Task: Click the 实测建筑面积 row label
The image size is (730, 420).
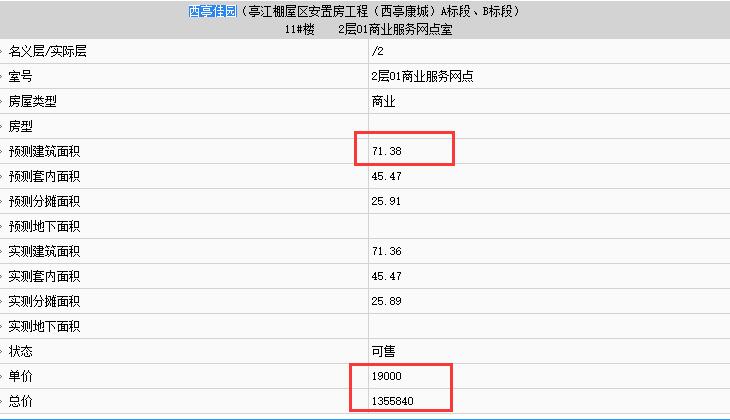Action: (44, 251)
